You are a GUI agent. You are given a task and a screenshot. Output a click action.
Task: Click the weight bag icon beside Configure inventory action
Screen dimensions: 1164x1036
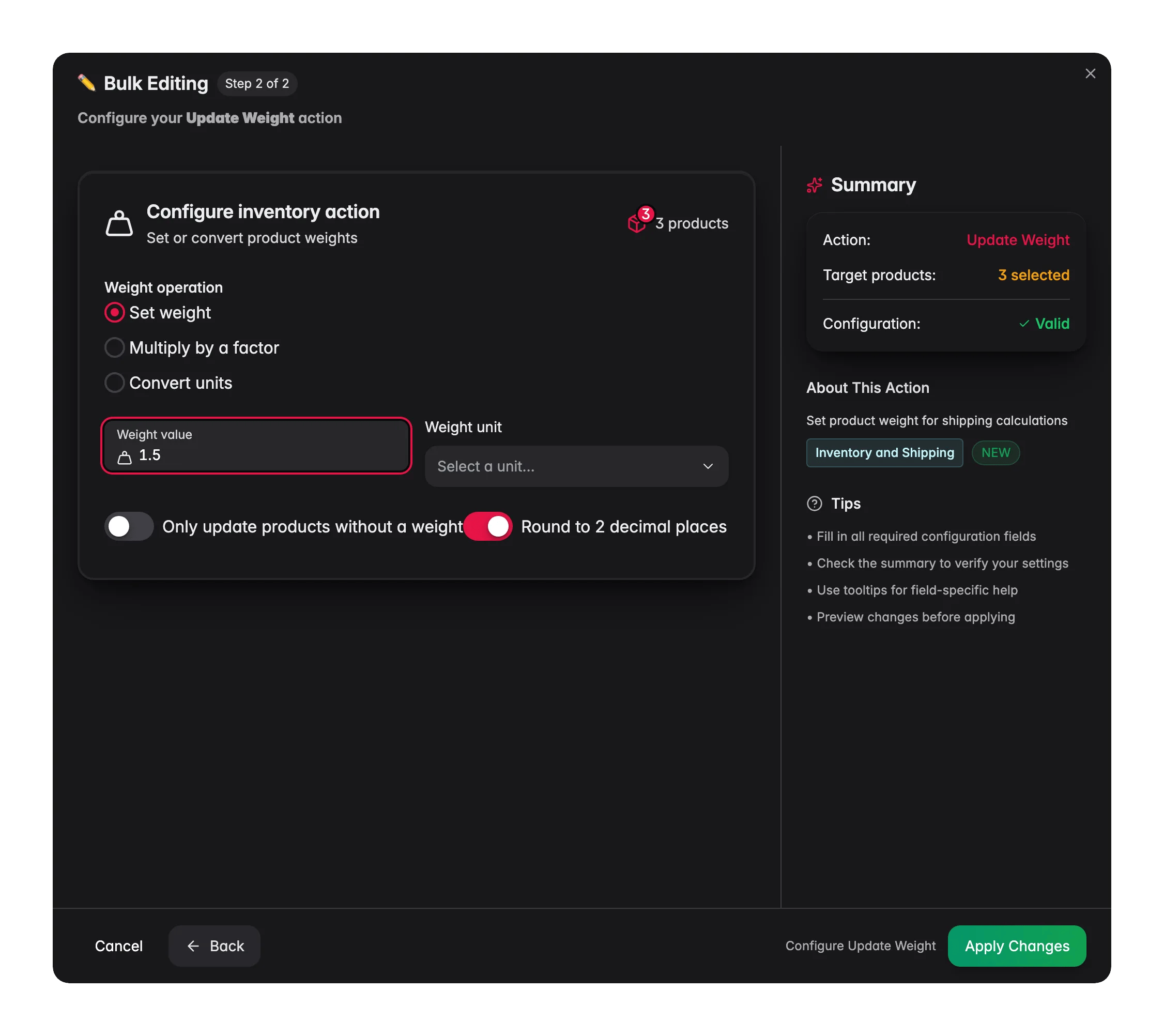coord(119,223)
